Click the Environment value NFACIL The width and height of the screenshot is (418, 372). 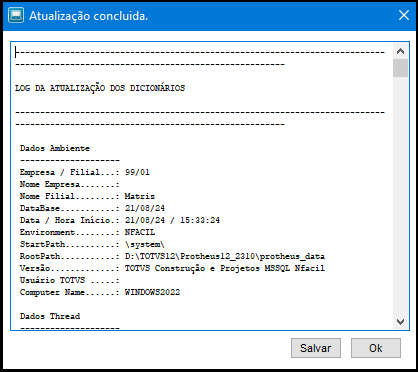coord(140,232)
